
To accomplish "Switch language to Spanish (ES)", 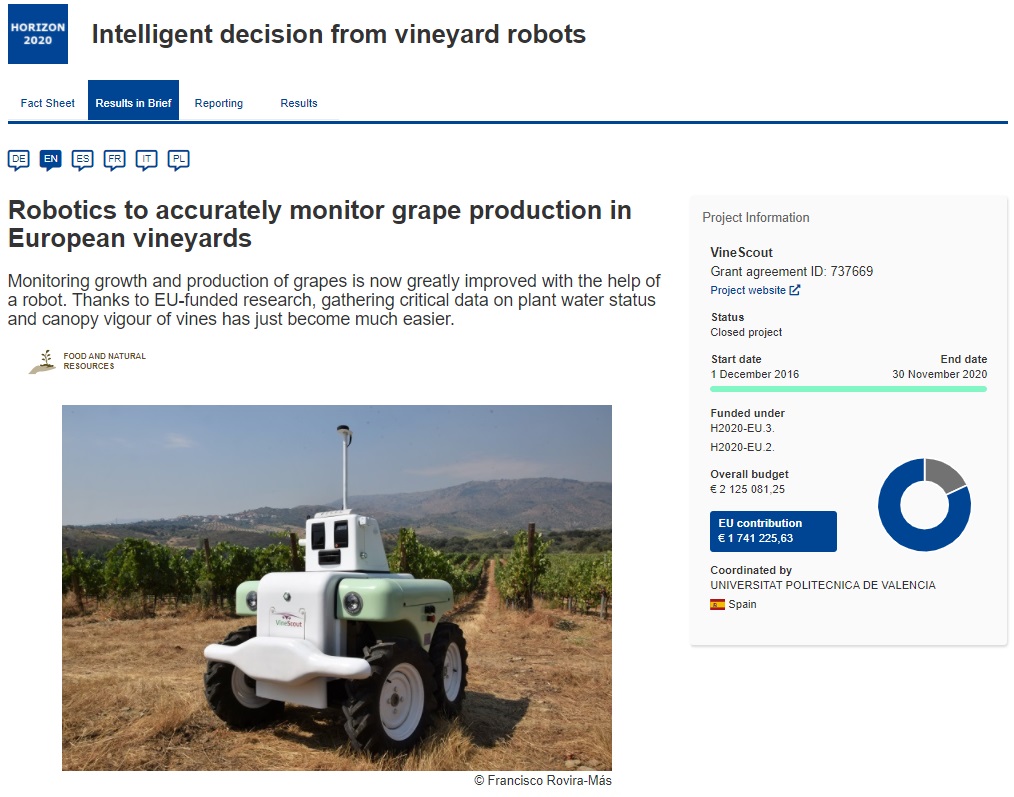I will click(82, 159).
